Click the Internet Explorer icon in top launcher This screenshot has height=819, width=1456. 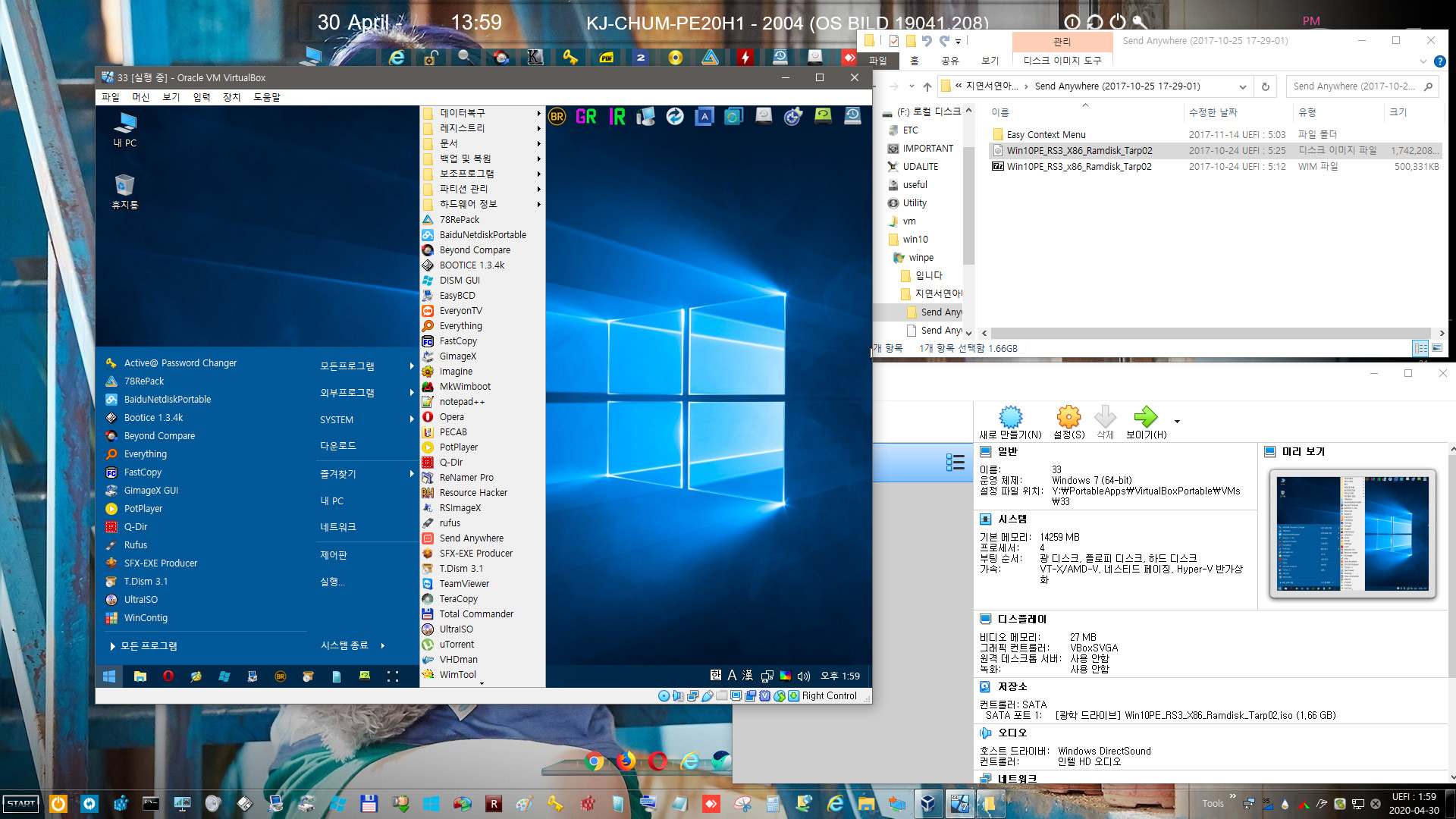click(x=397, y=58)
